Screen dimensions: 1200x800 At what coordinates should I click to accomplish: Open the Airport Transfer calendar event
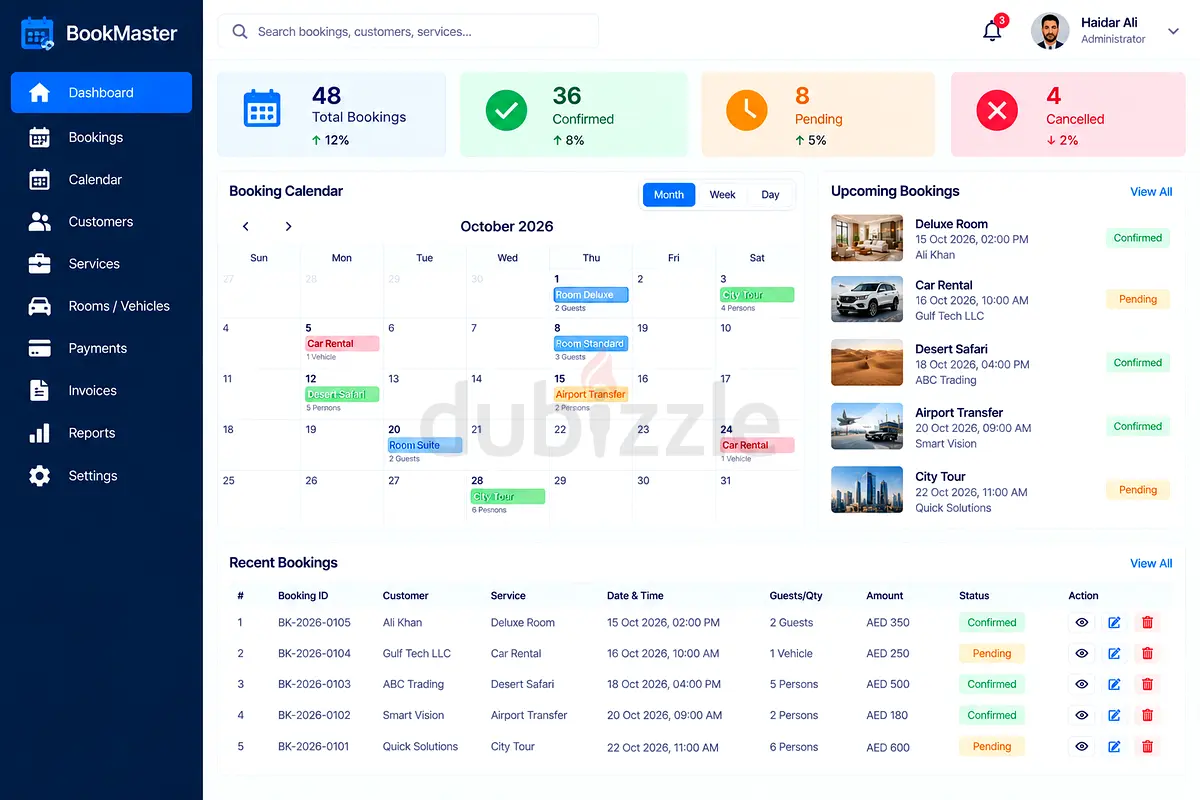click(591, 394)
